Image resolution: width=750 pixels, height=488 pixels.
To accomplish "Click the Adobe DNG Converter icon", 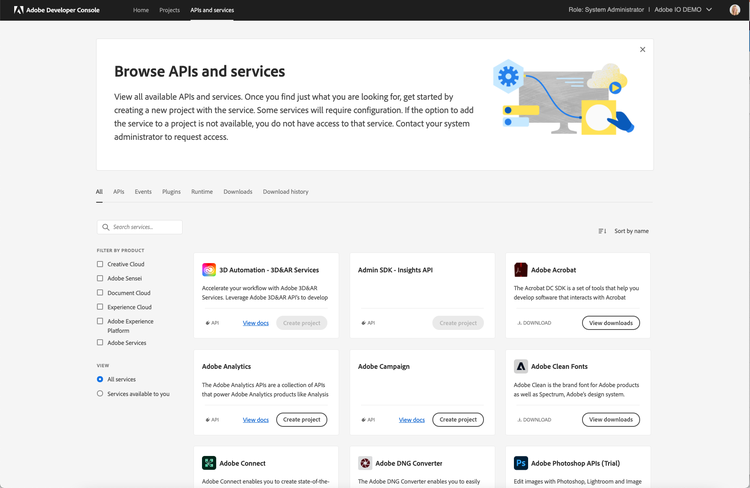I will pyautogui.click(x=365, y=463).
